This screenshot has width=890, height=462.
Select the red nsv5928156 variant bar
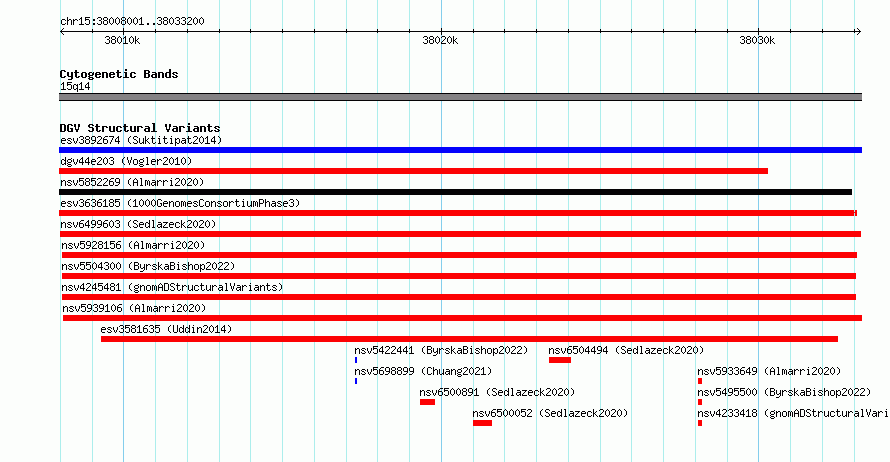(459, 255)
